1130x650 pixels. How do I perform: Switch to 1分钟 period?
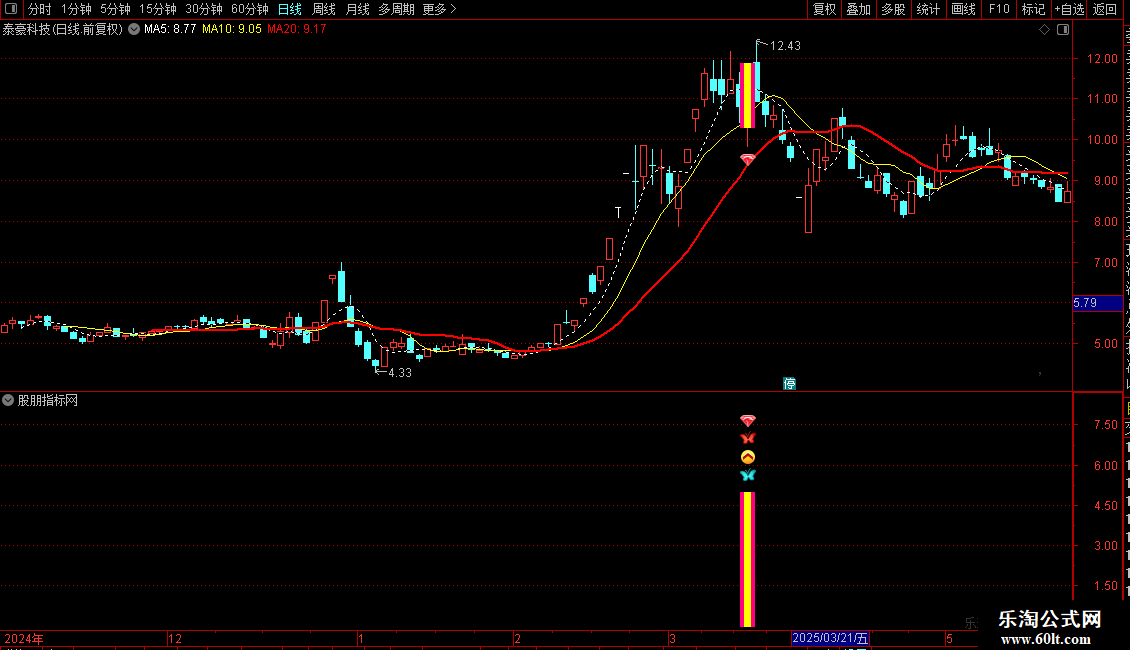point(76,9)
